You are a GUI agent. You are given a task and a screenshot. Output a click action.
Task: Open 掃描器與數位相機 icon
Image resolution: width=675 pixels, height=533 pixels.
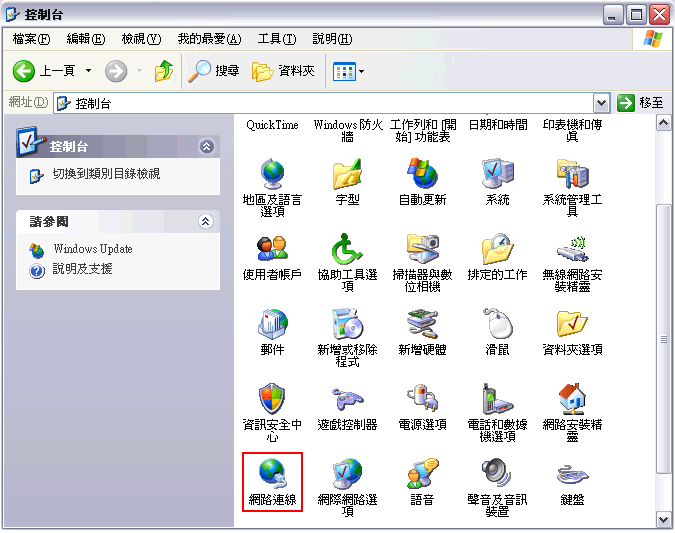click(422, 249)
